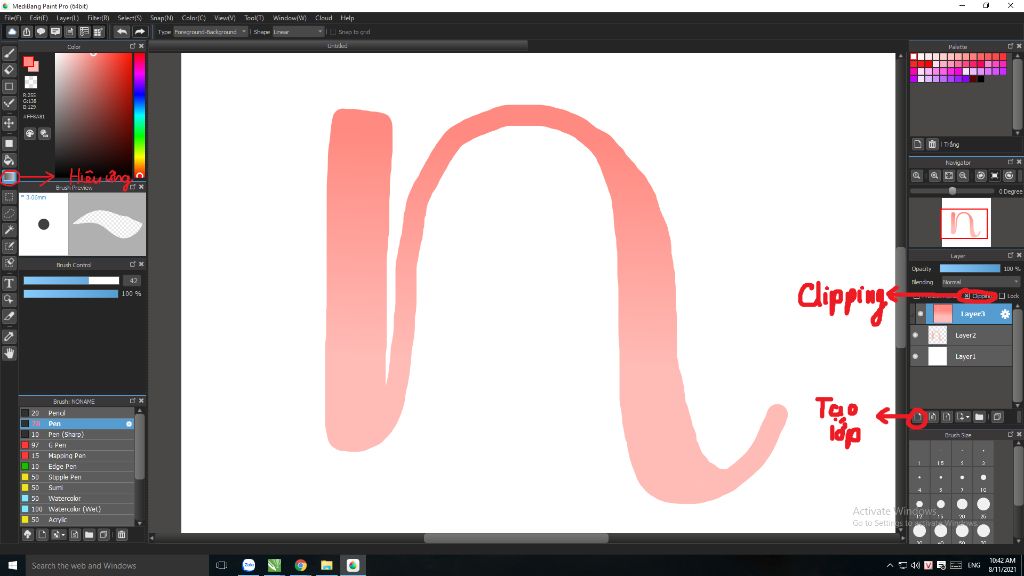
Task: Select the Dot/checkmark tool in the toolbox
Action: (x=9, y=103)
